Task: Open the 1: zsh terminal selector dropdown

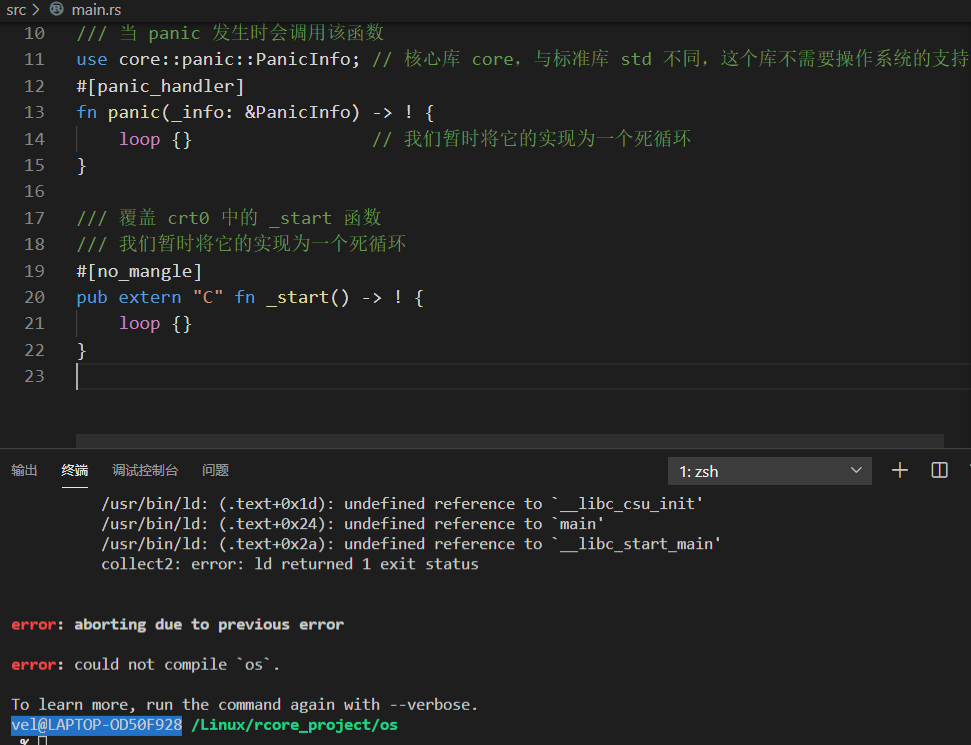Action: (769, 471)
